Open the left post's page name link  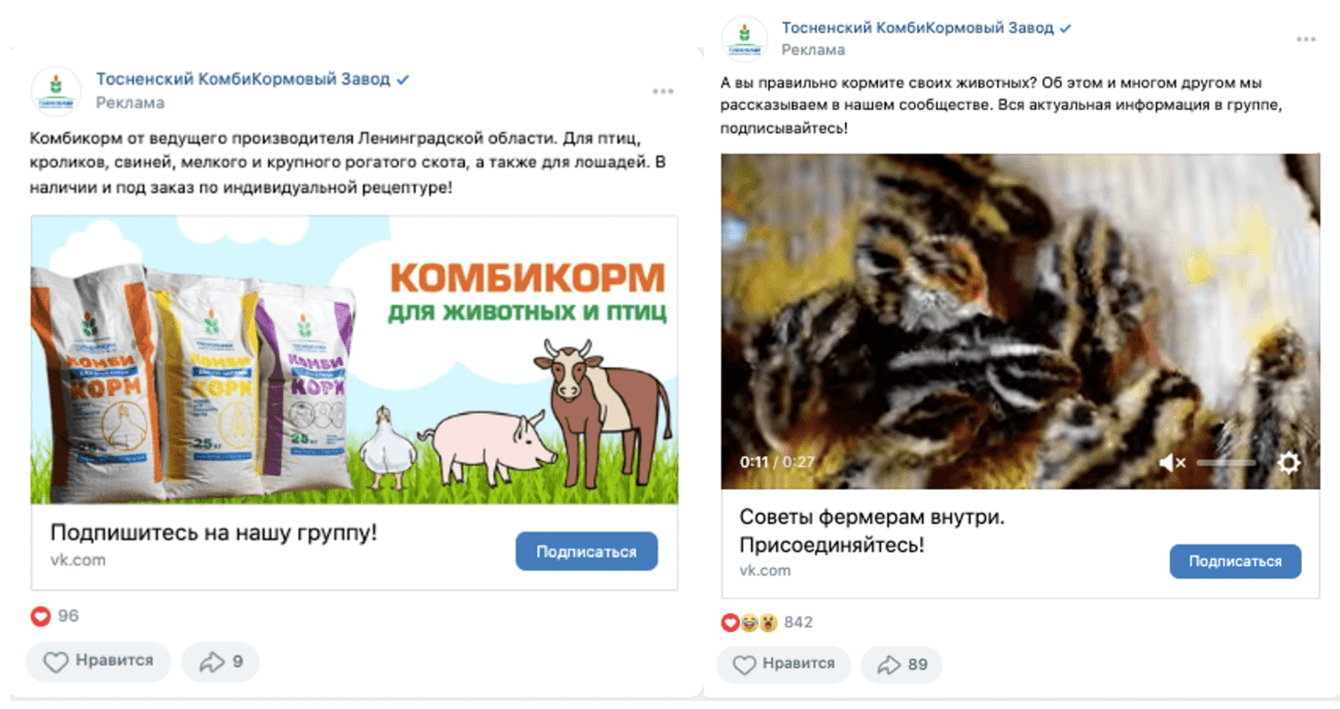coord(243,80)
